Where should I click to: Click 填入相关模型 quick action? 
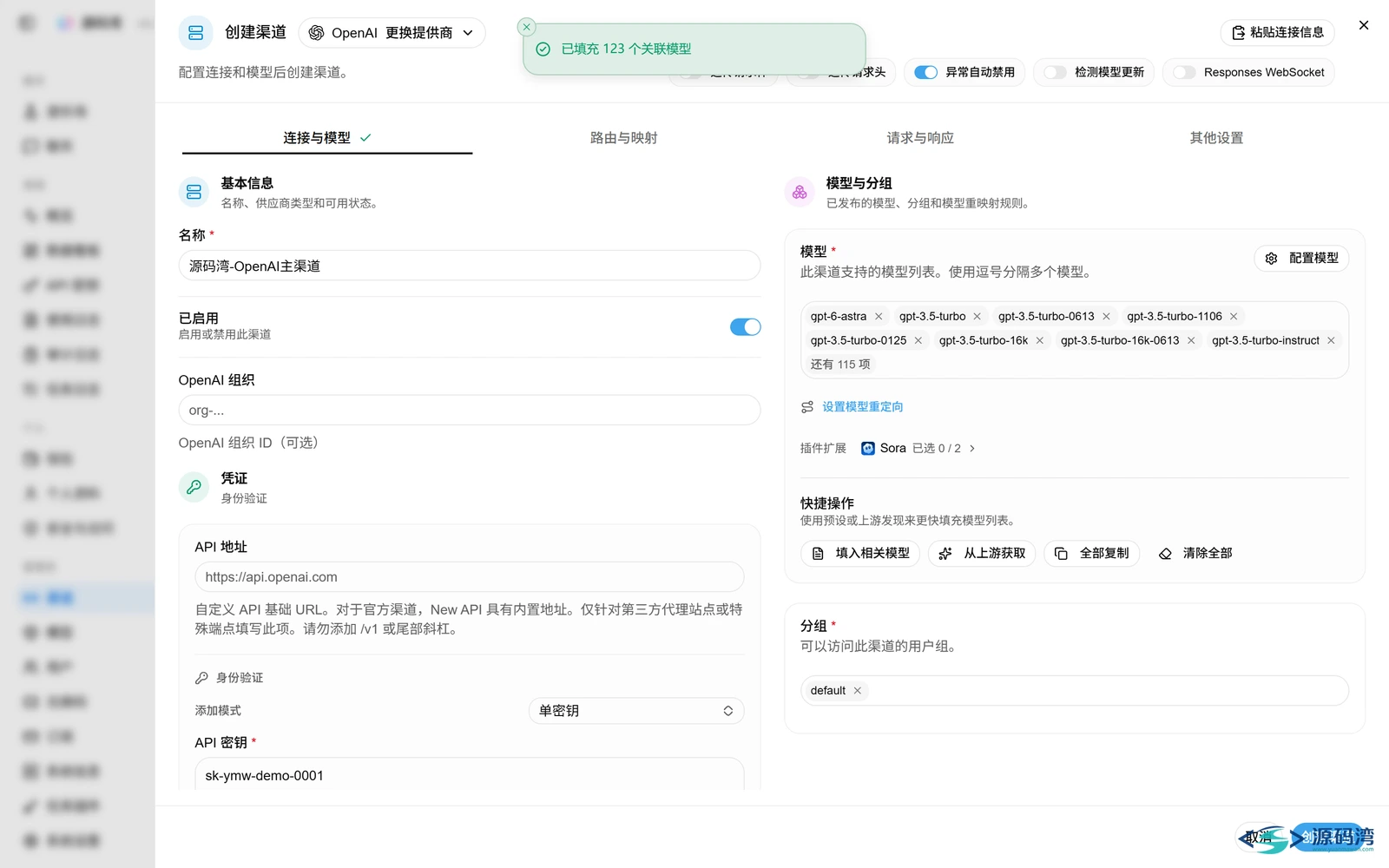click(860, 554)
